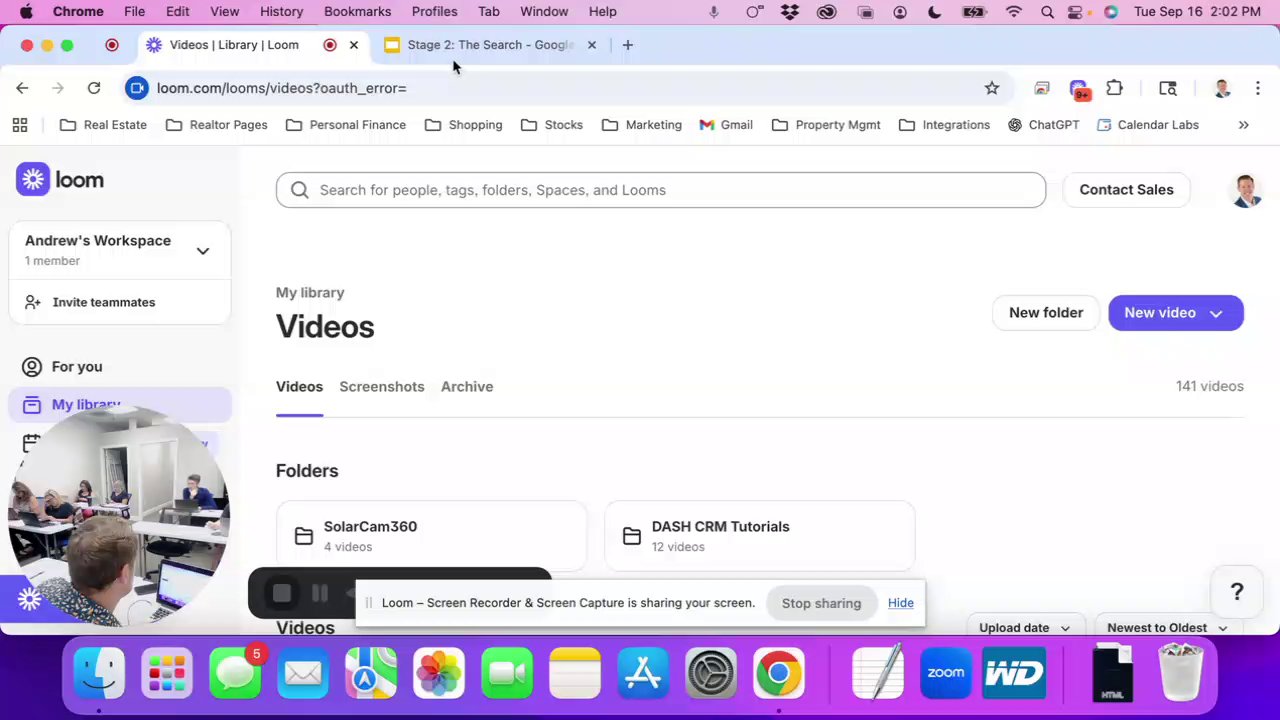The image size is (1280, 720).
Task: Open System Settings from the Dock
Action: click(x=711, y=674)
